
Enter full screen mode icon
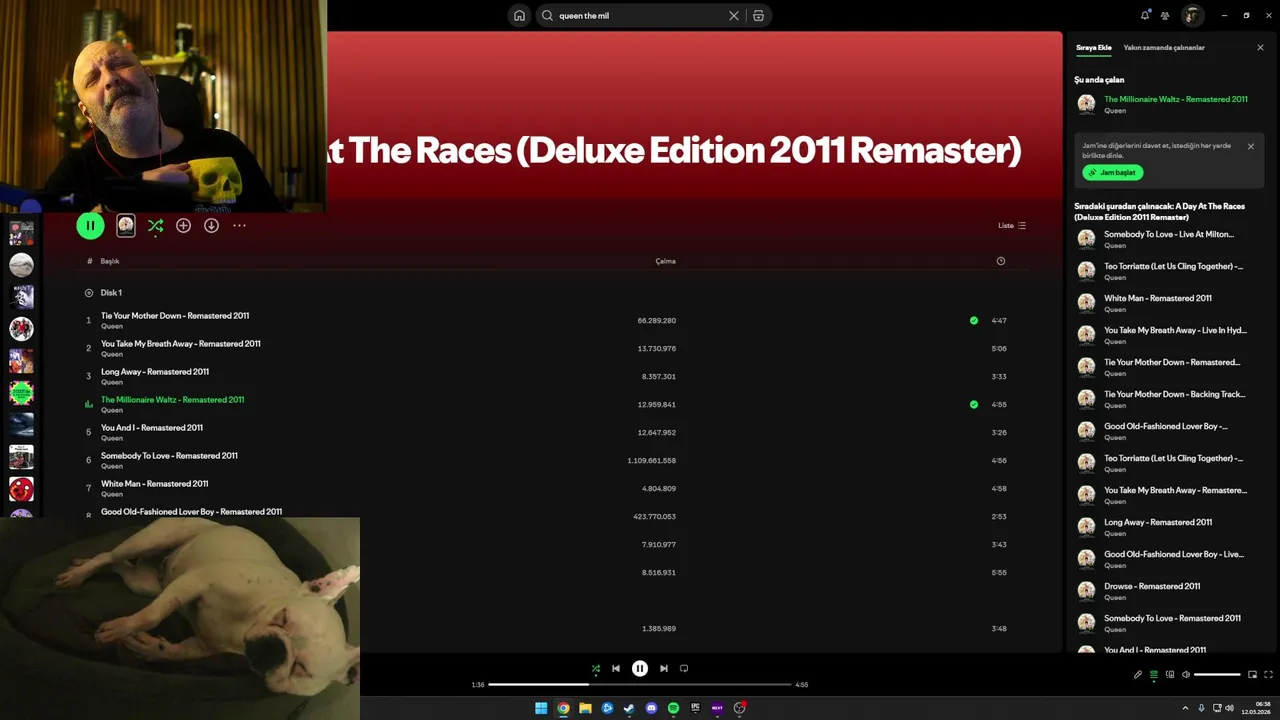pos(1269,675)
